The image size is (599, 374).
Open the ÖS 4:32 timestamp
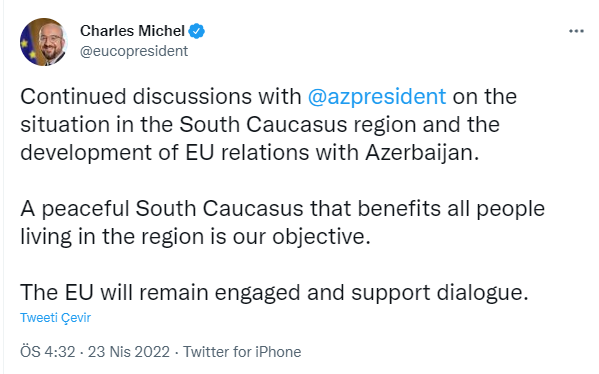click(47, 352)
